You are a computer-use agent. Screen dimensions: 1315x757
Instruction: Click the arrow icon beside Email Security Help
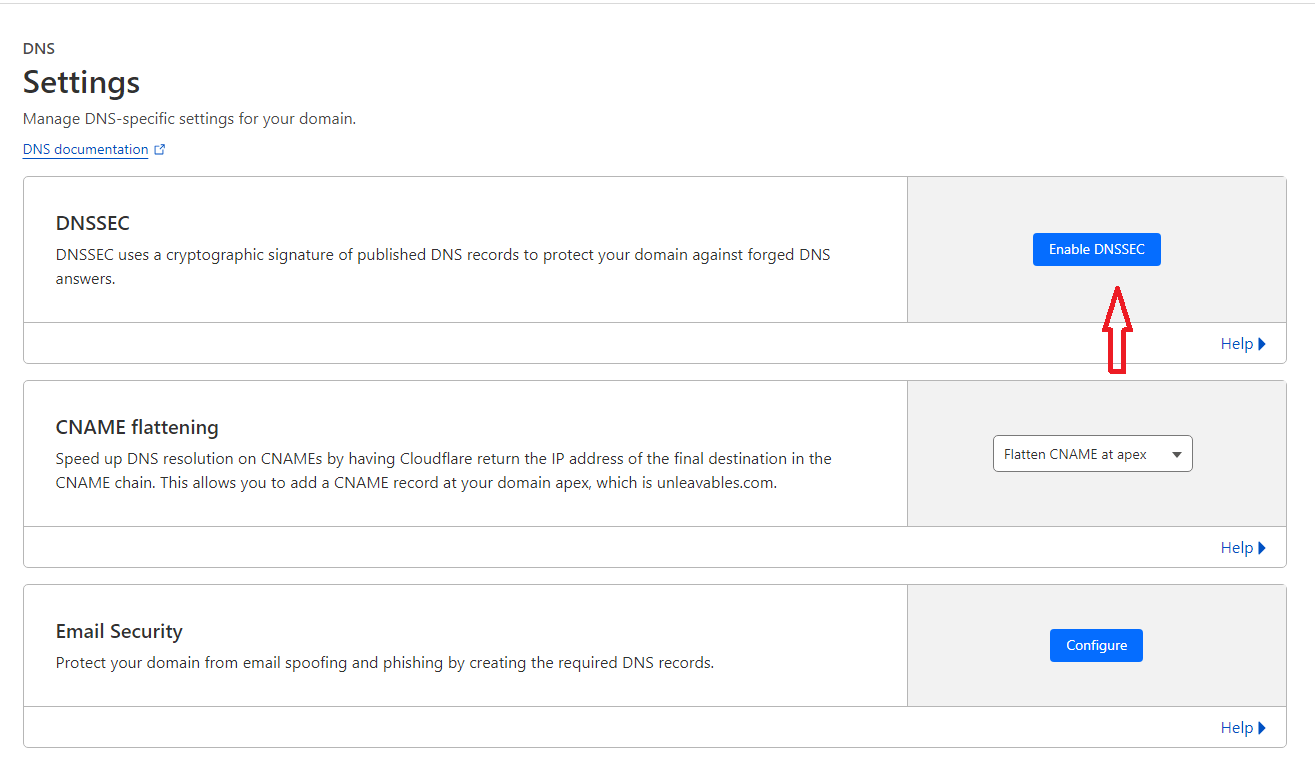click(x=1262, y=727)
